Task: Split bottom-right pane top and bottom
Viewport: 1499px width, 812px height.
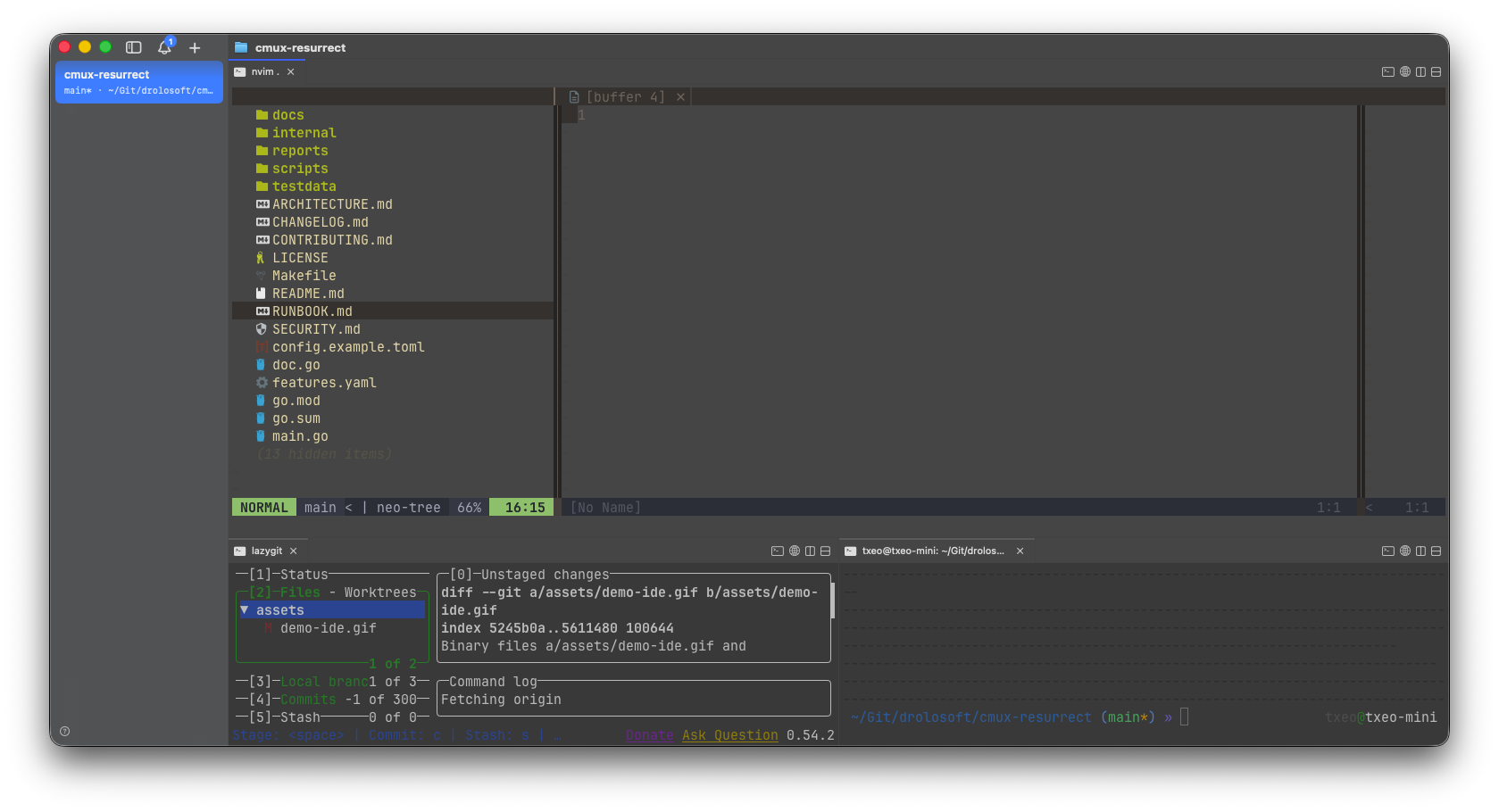Action: (1437, 551)
